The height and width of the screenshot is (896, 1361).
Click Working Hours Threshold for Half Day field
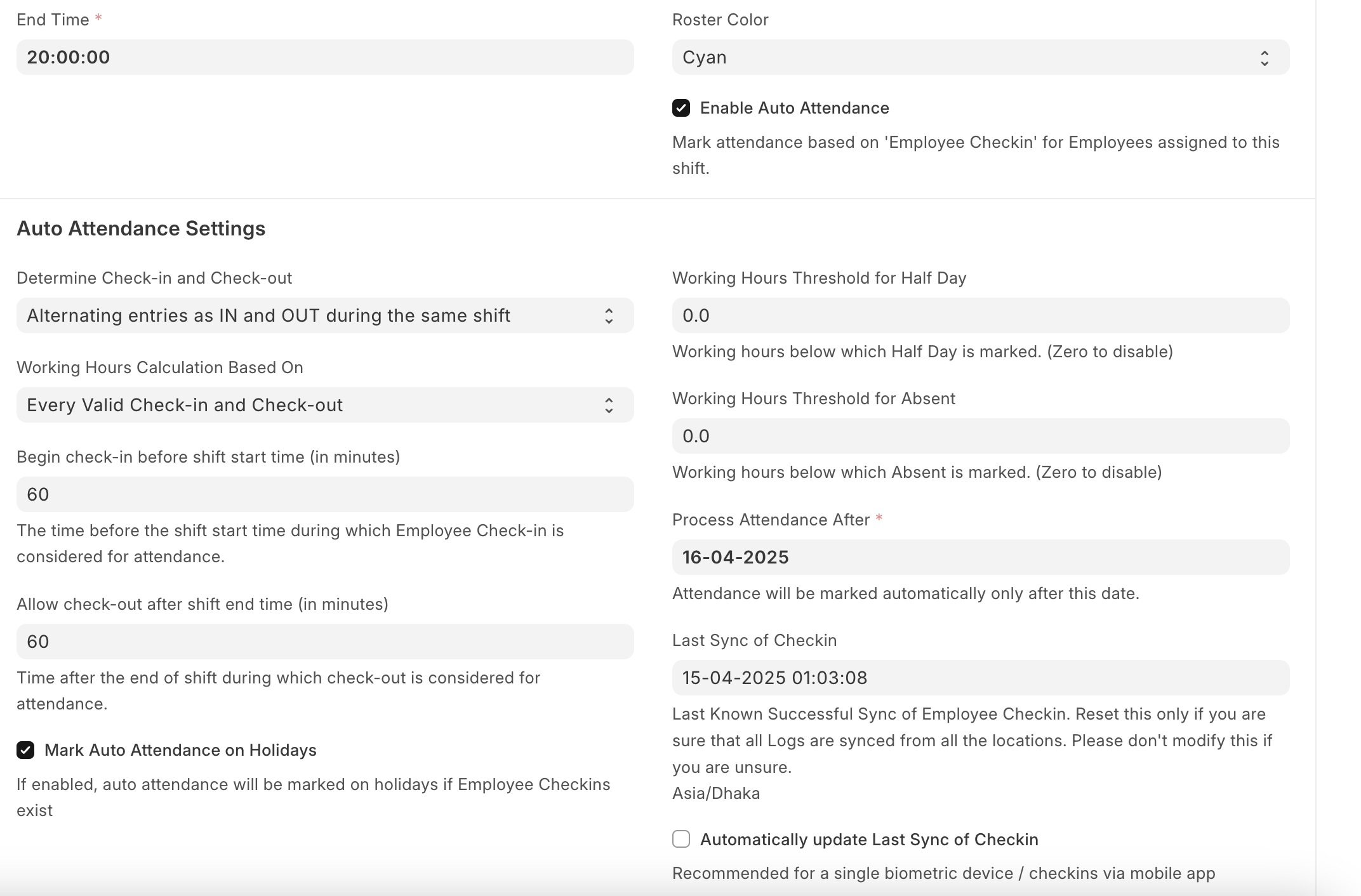pos(981,315)
